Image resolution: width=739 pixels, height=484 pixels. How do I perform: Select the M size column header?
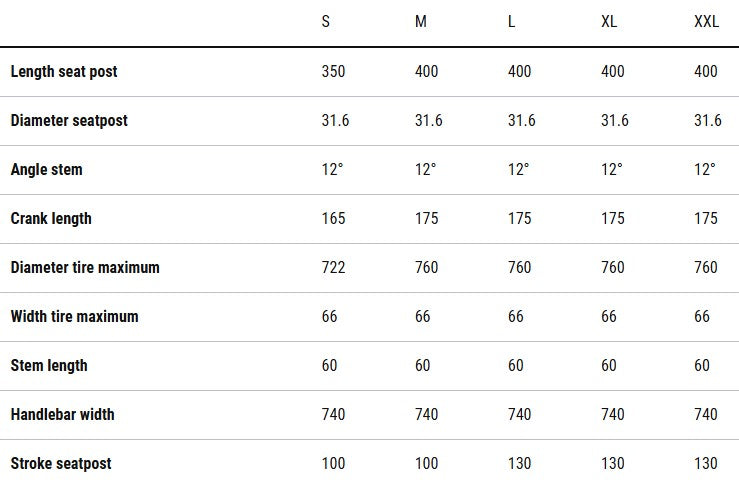pyautogui.click(x=421, y=22)
